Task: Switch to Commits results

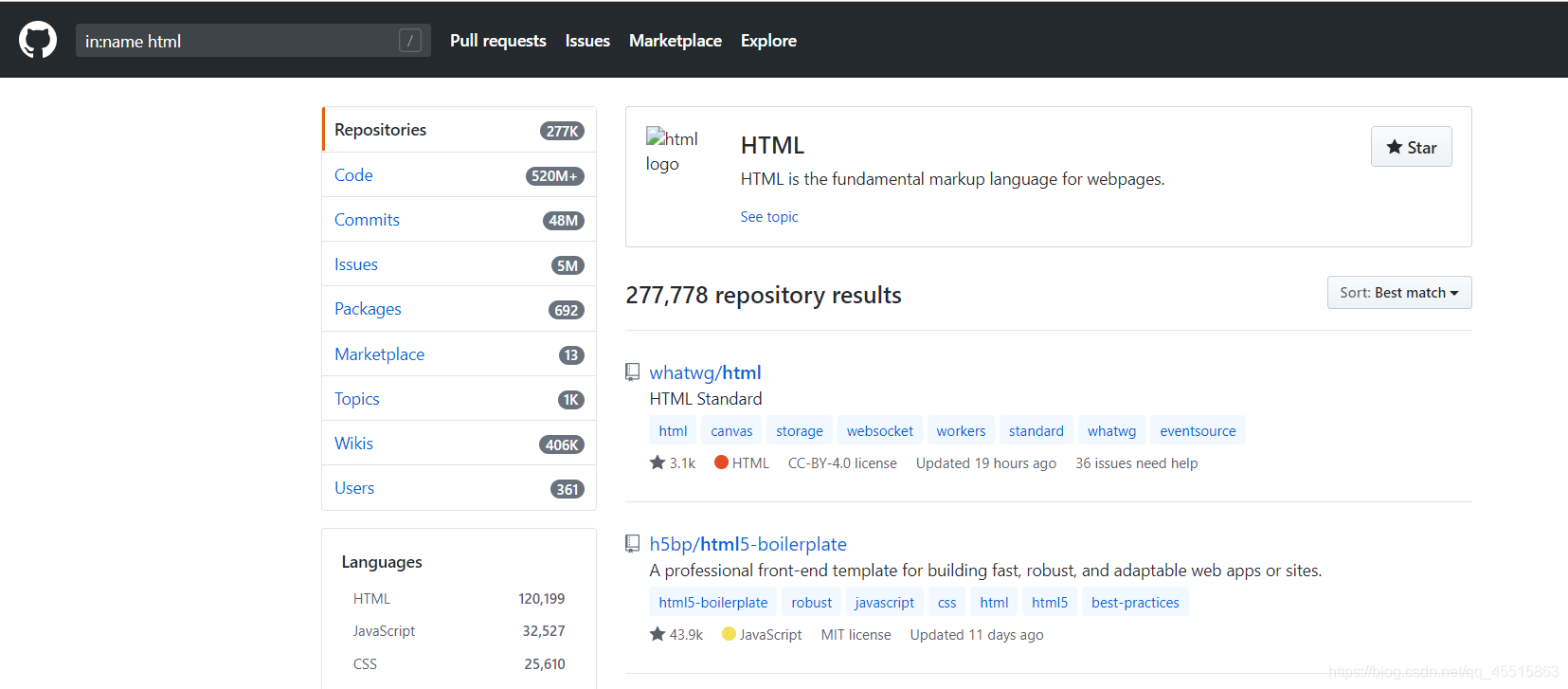Action: pyautogui.click(x=460, y=220)
